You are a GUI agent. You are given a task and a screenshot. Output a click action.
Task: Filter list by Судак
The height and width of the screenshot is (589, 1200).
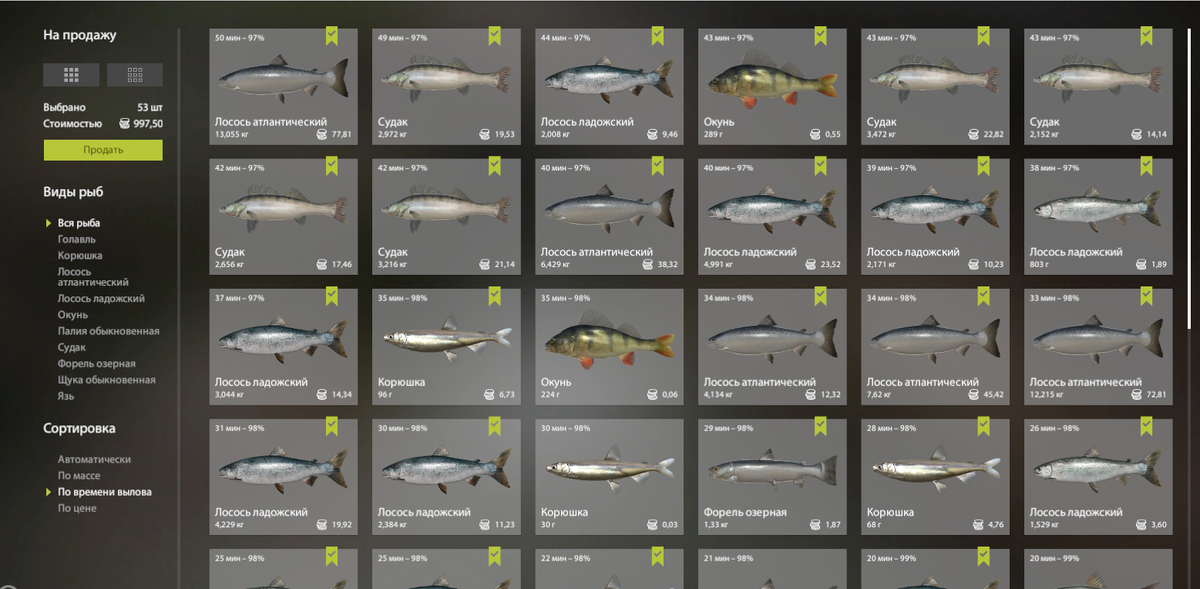tap(72, 347)
